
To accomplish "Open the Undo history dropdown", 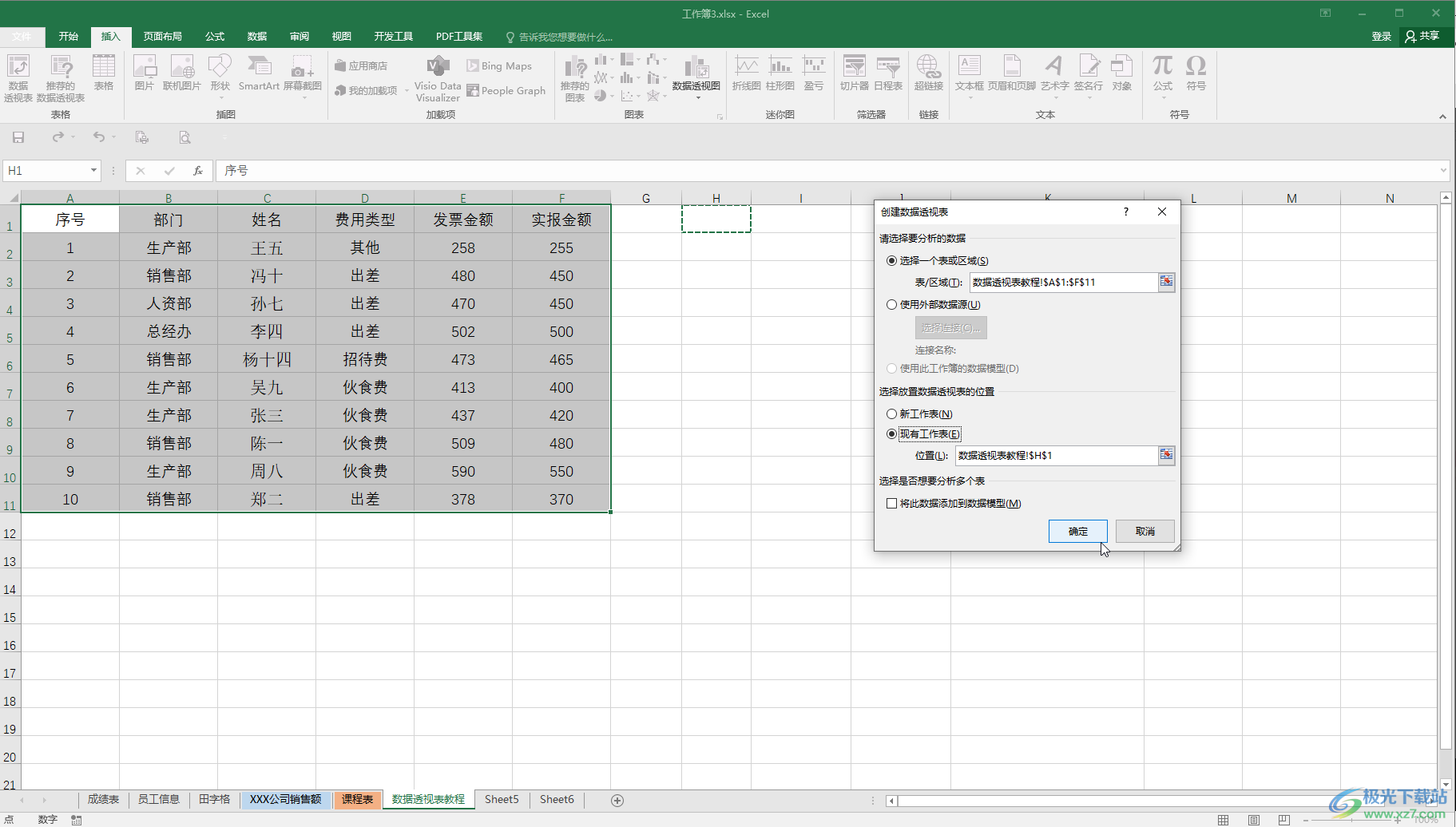I will point(114,137).
